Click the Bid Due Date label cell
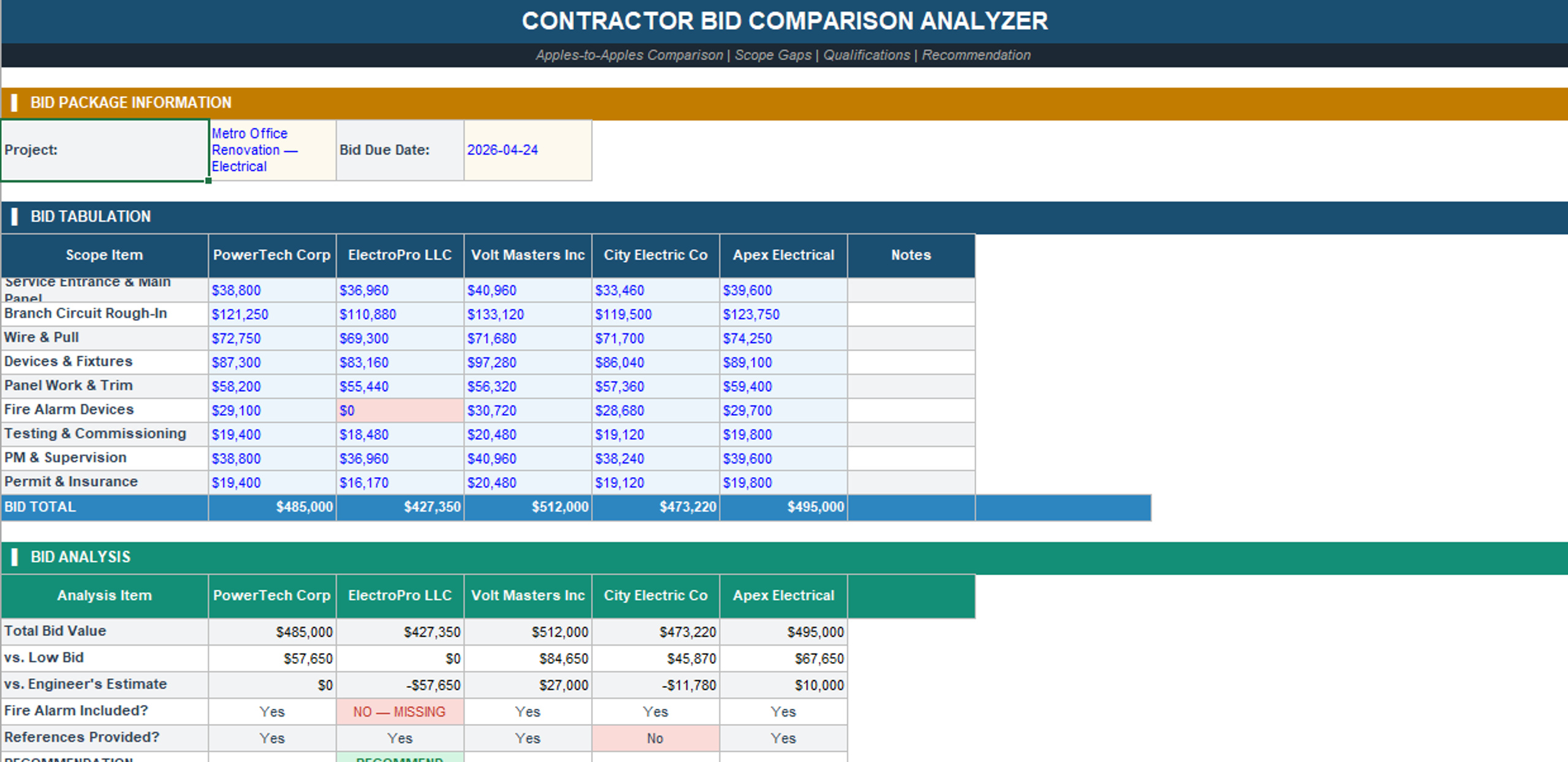The height and width of the screenshot is (762, 1568). [400, 150]
